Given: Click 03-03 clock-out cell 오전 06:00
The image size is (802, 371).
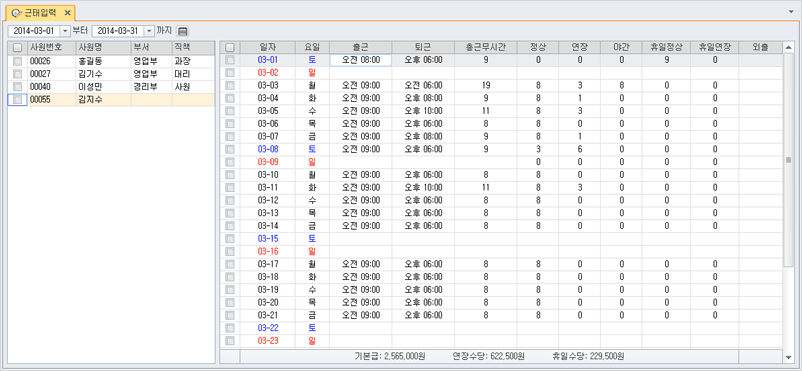Looking at the screenshot, I should pyautogui.click(x=423, y=85).
